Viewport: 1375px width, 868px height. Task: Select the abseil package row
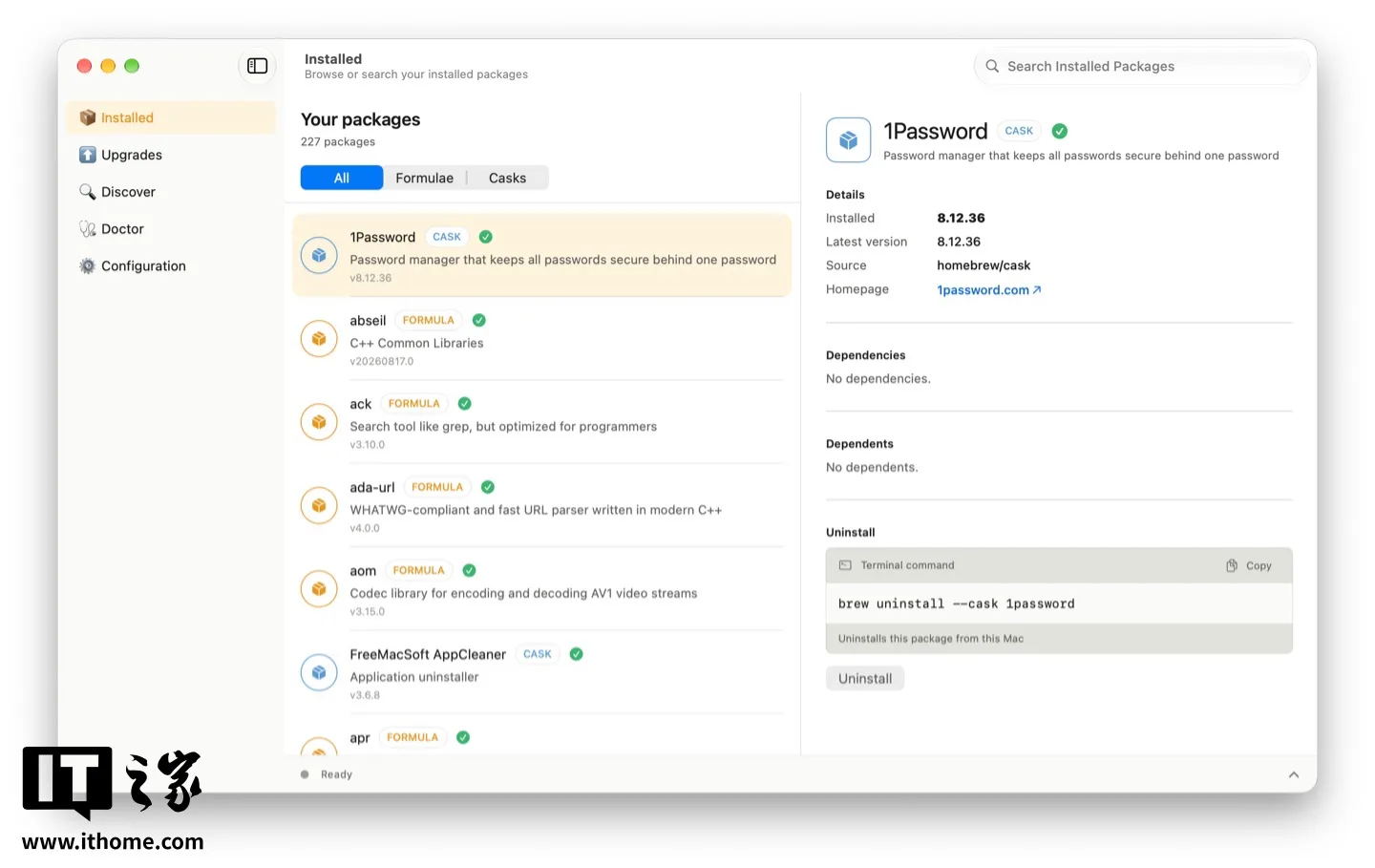pyautogui.click(x=542, y=339)
